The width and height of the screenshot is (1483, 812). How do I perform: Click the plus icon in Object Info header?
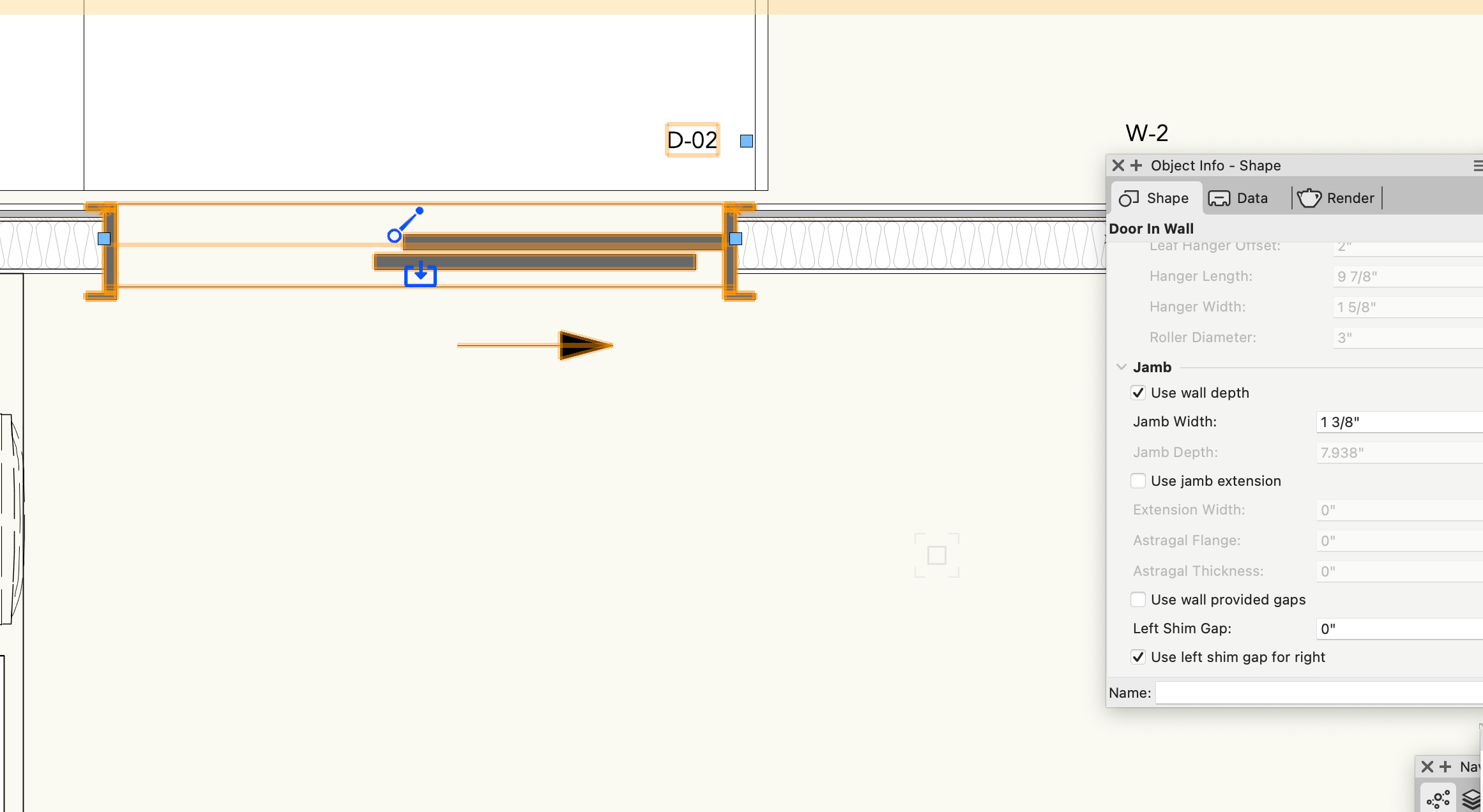[1136, 166]
